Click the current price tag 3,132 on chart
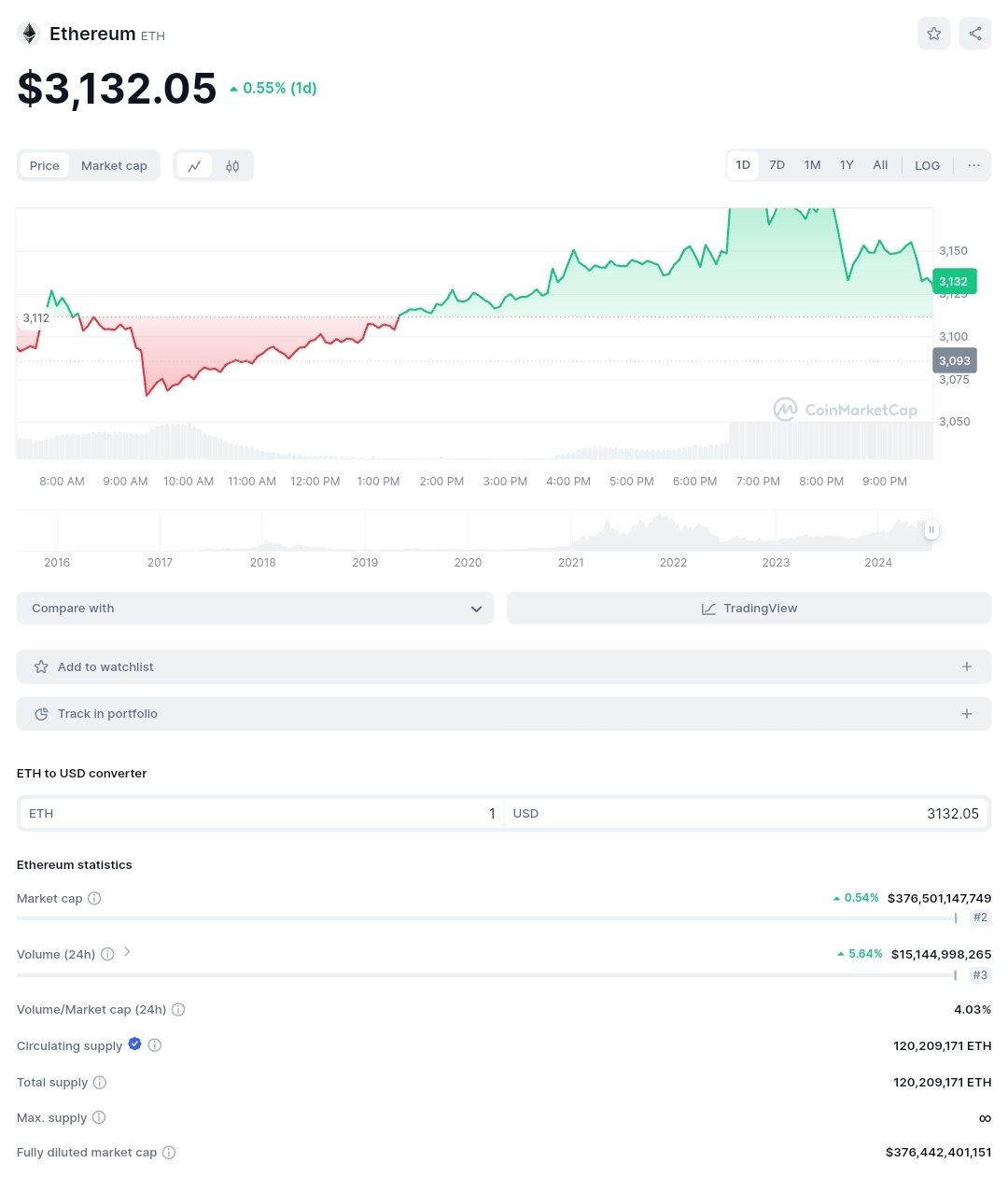The height and width of the screenshot is (1191, 1008). pos(954,281)
